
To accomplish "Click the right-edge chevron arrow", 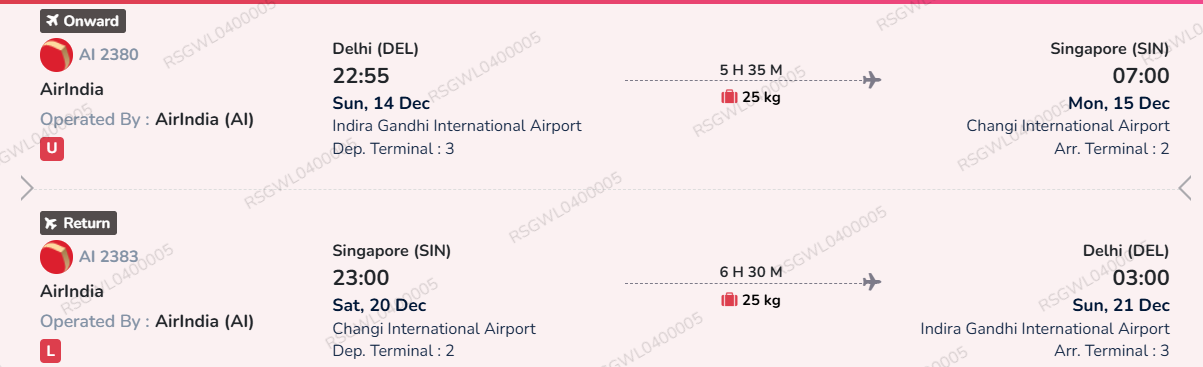I will [x=1184, y=188].
